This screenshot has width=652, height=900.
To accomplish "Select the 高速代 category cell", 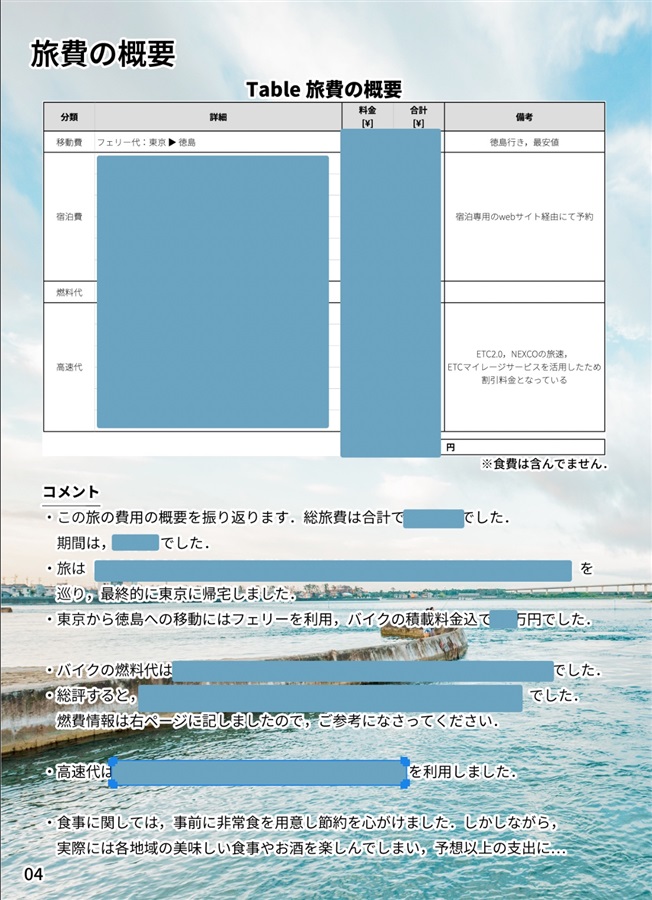I will point(69,367).
